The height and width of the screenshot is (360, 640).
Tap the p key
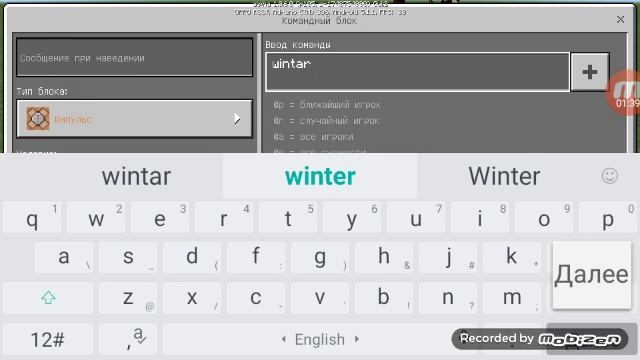(x=608, y=218)
